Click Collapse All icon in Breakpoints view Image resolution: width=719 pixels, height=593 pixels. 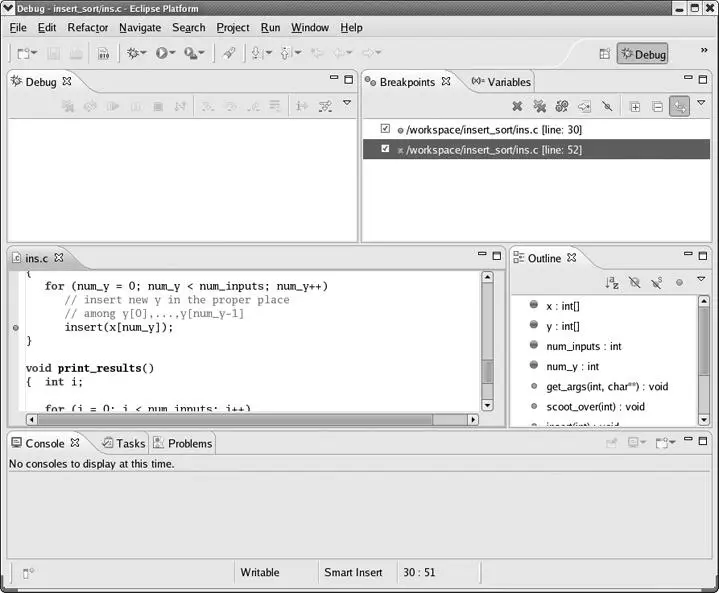[x=656, y=106]
